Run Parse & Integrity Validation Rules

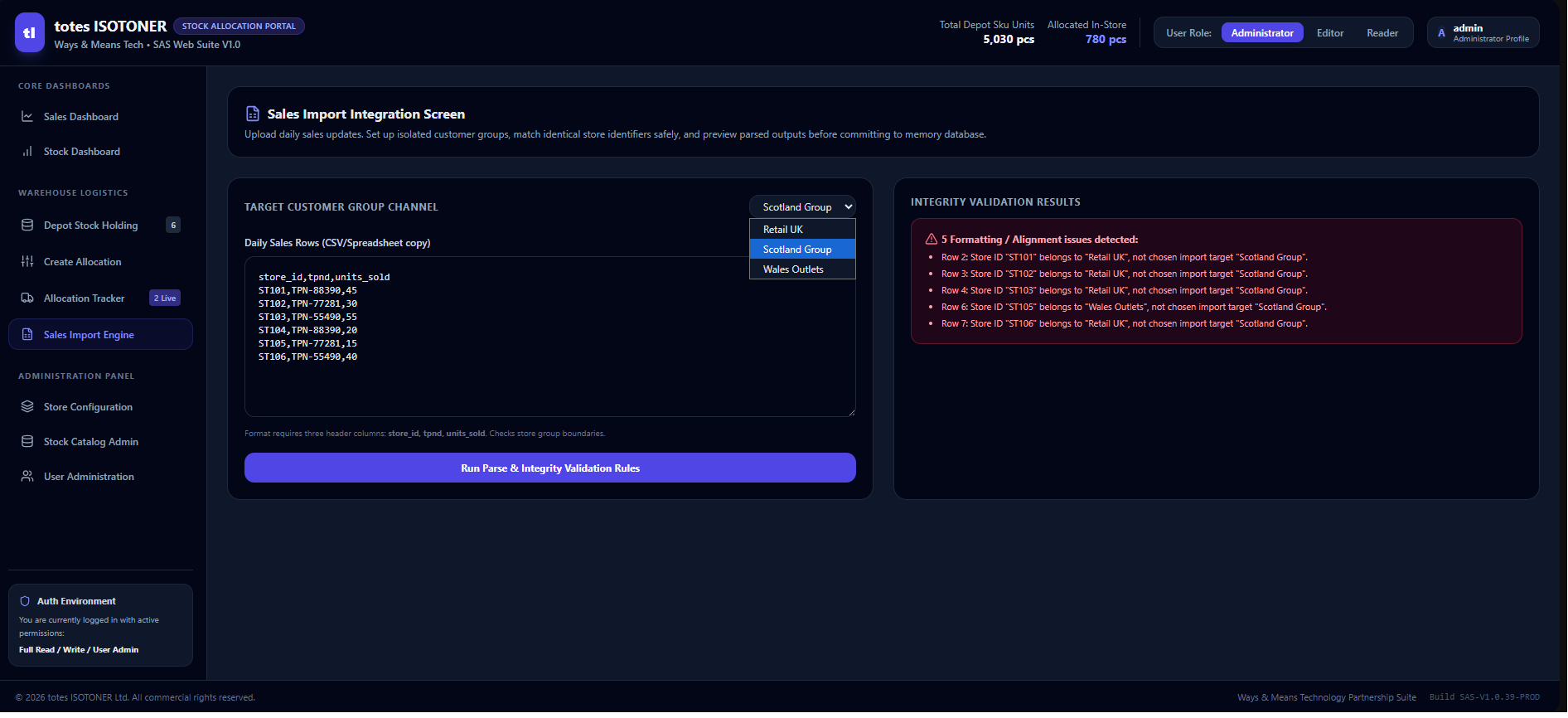pyautogui.click(x=550, y=468)
